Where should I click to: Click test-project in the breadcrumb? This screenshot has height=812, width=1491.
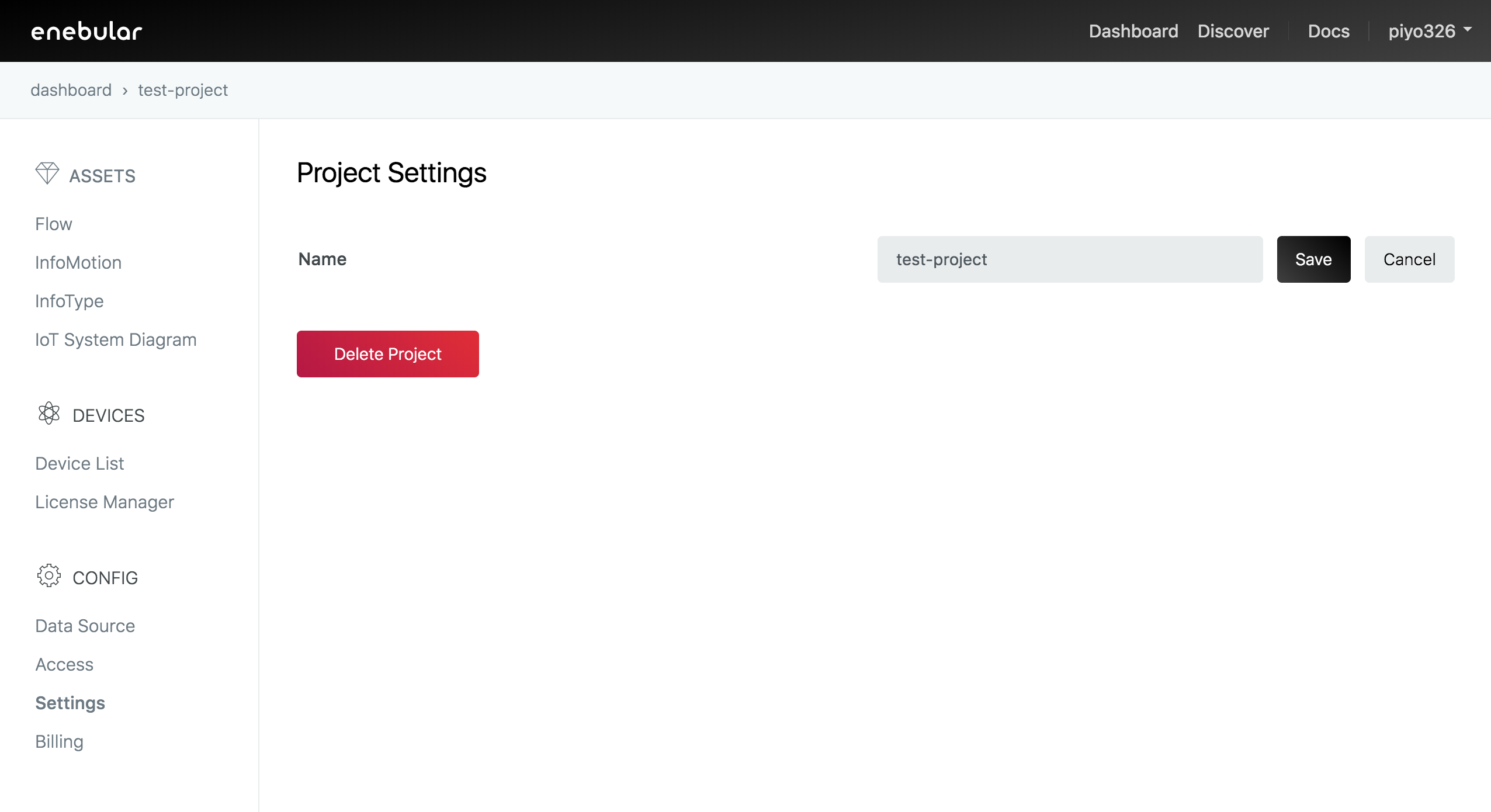coord(183,90)
